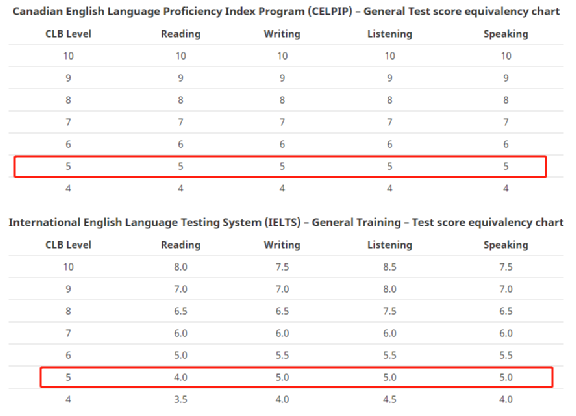Click IELTS Writing score 5.0 for CLB 5
Screen dimensions: 576x416
point(282,377)
